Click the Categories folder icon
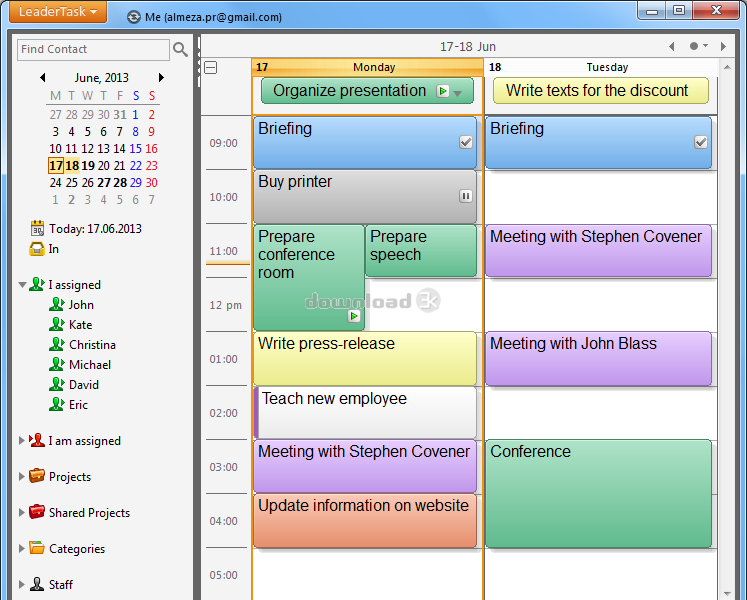 pyautogui.click(x=37, y=548)
